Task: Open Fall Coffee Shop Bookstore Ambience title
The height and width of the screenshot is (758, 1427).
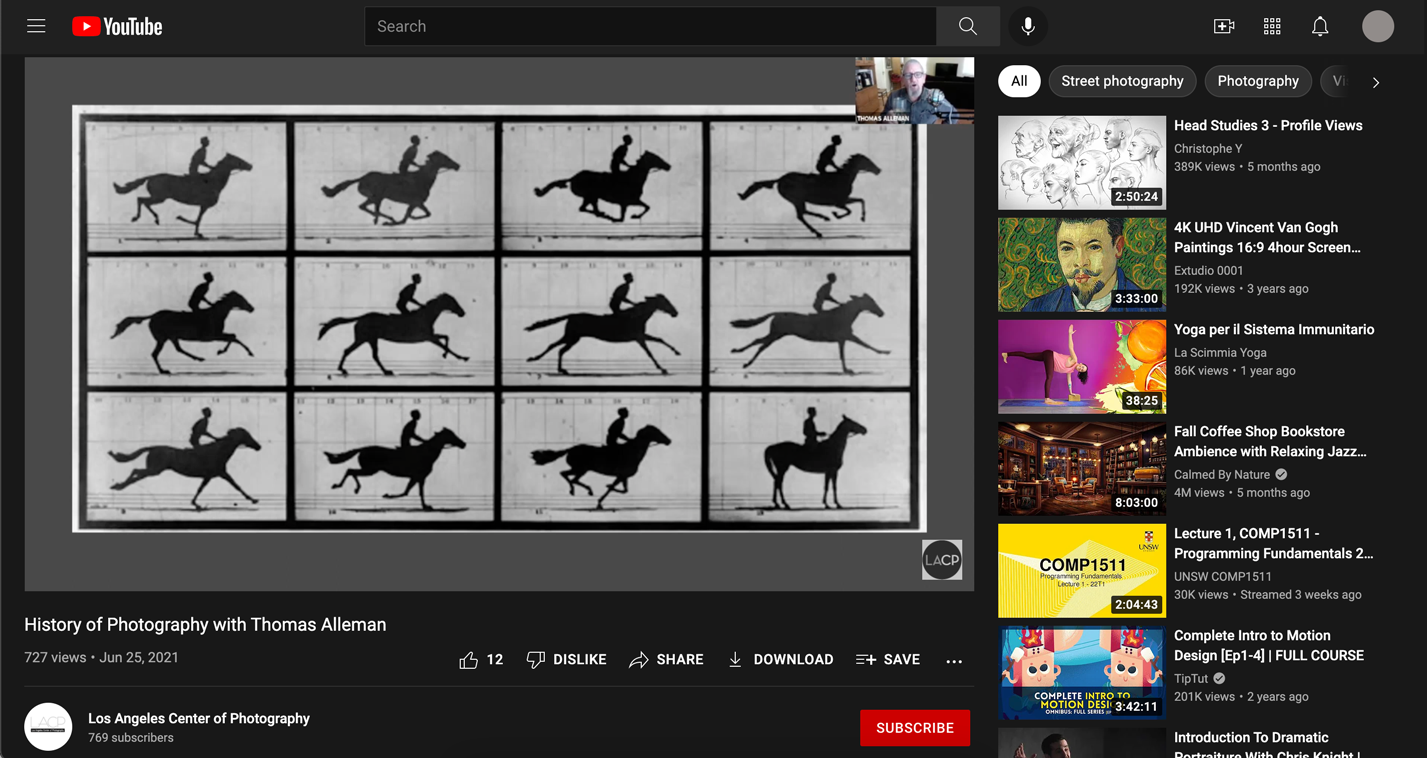Action: pos(1270,442)
